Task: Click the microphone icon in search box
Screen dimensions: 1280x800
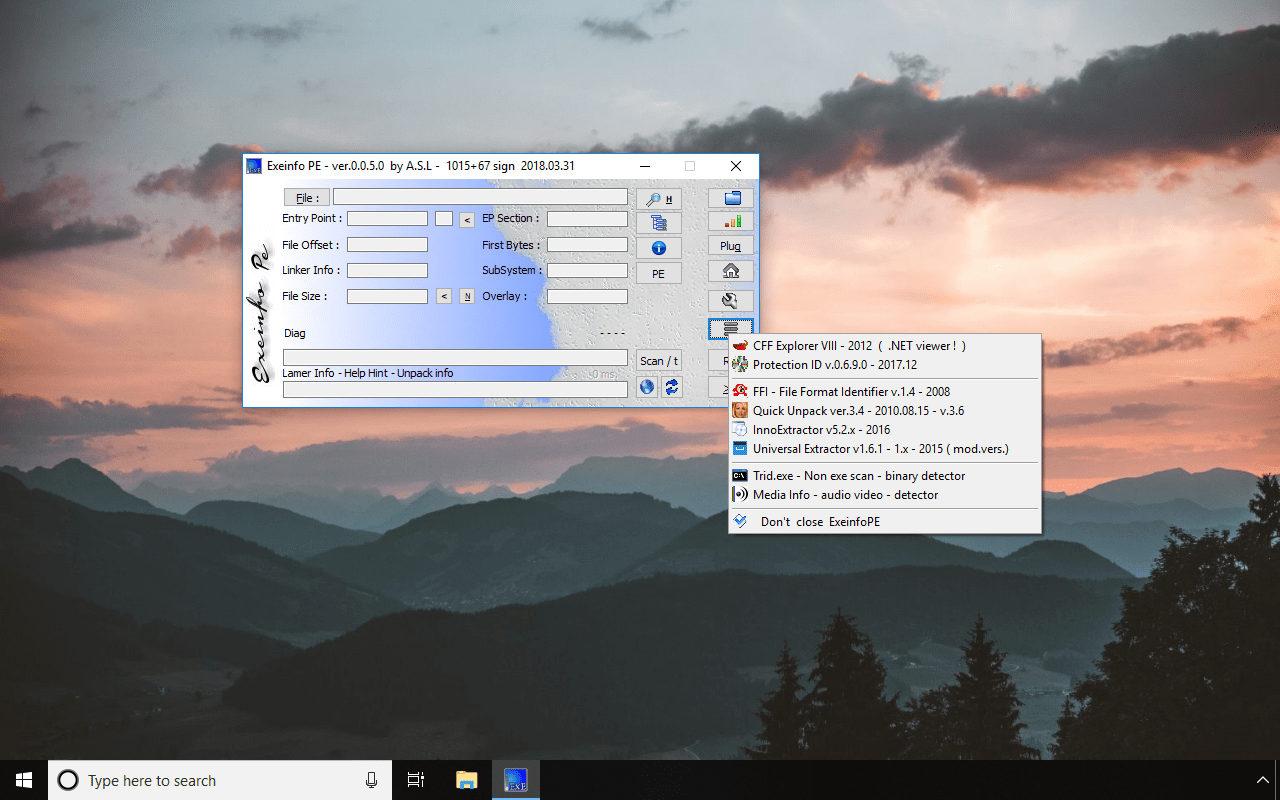Action: pos(372,780)
